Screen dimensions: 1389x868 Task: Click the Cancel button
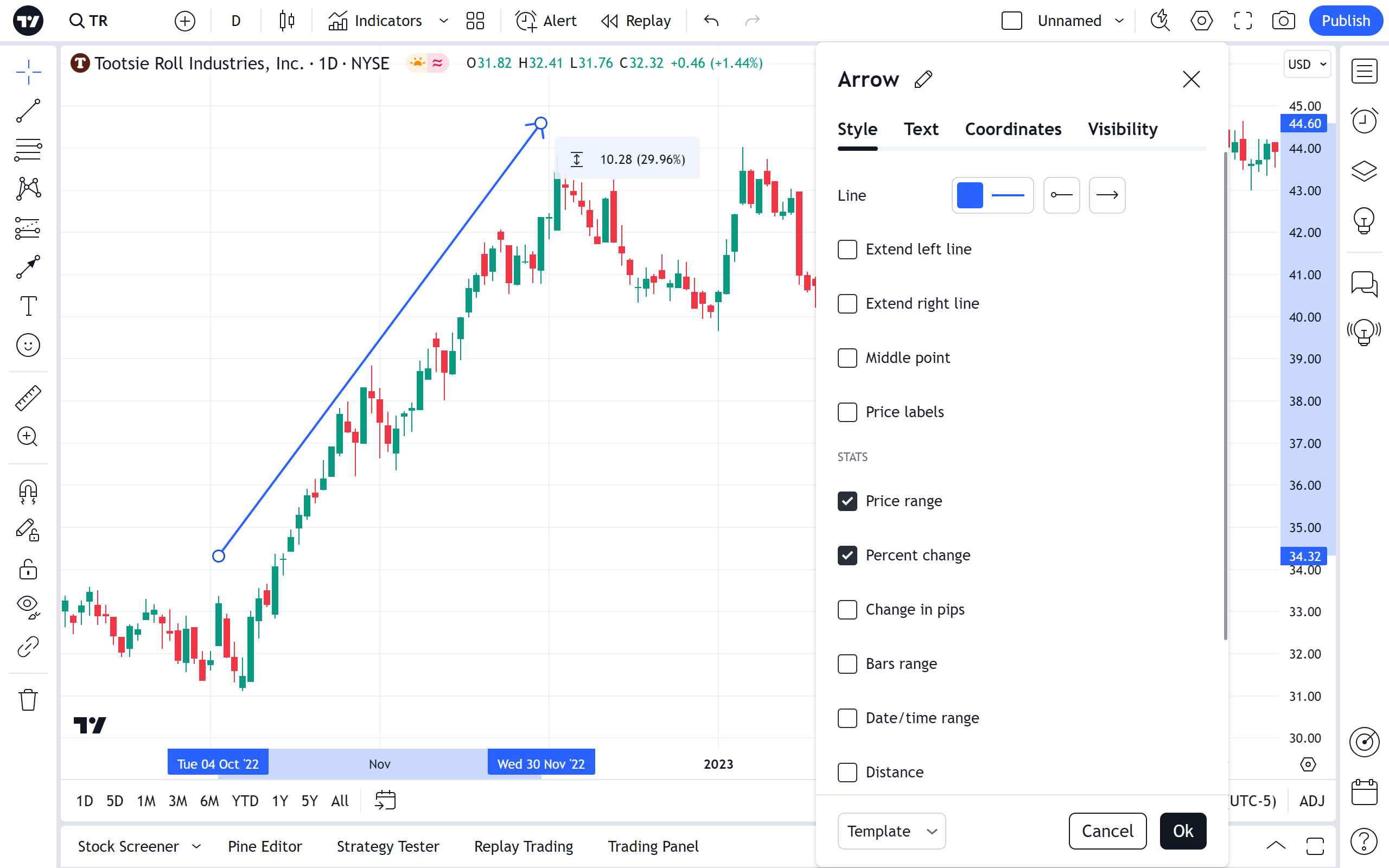click(1107, 831)
